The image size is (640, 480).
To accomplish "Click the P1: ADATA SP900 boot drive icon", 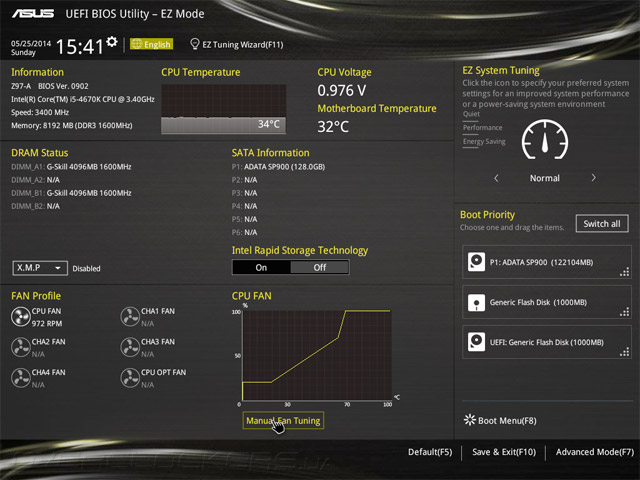I will [x=476, y=262].
